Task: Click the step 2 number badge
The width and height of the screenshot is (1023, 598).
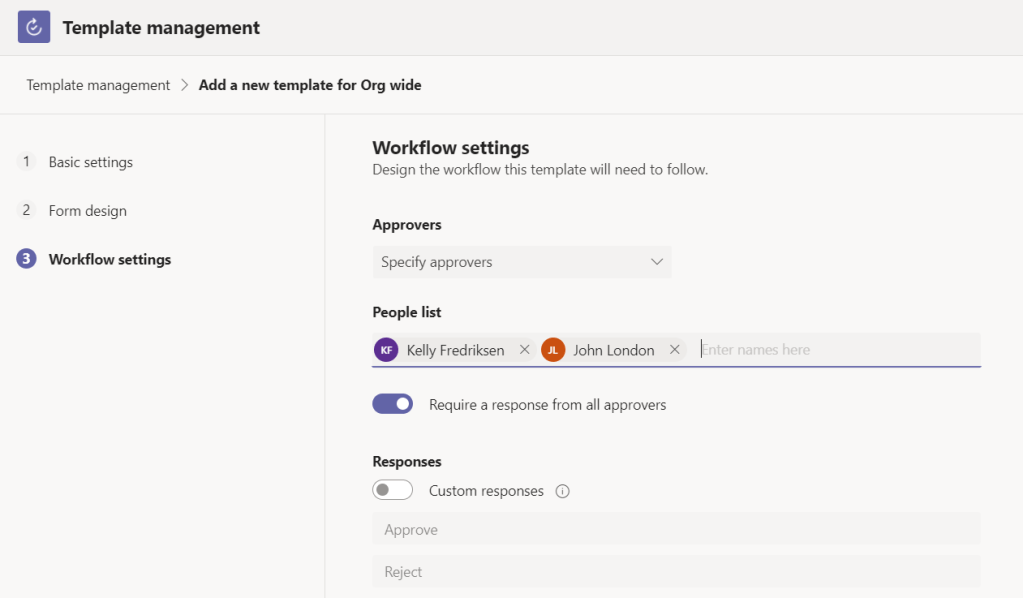Action: click(x=26, y=210)
